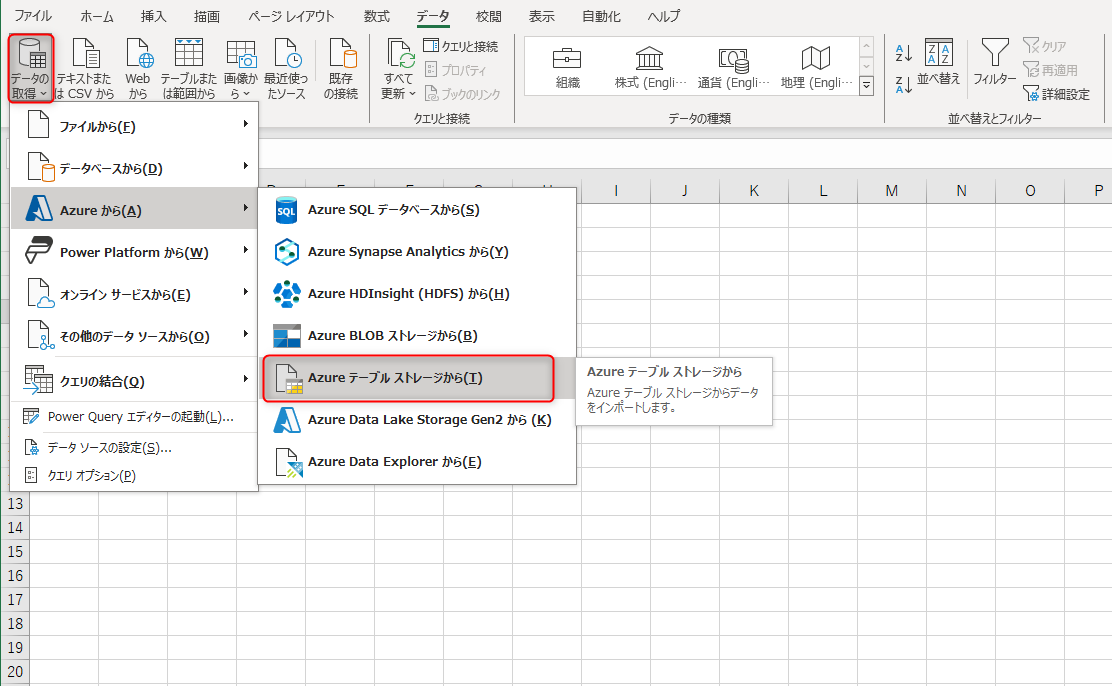
Task: Click 再適用 filter button
Action: 1050,70
